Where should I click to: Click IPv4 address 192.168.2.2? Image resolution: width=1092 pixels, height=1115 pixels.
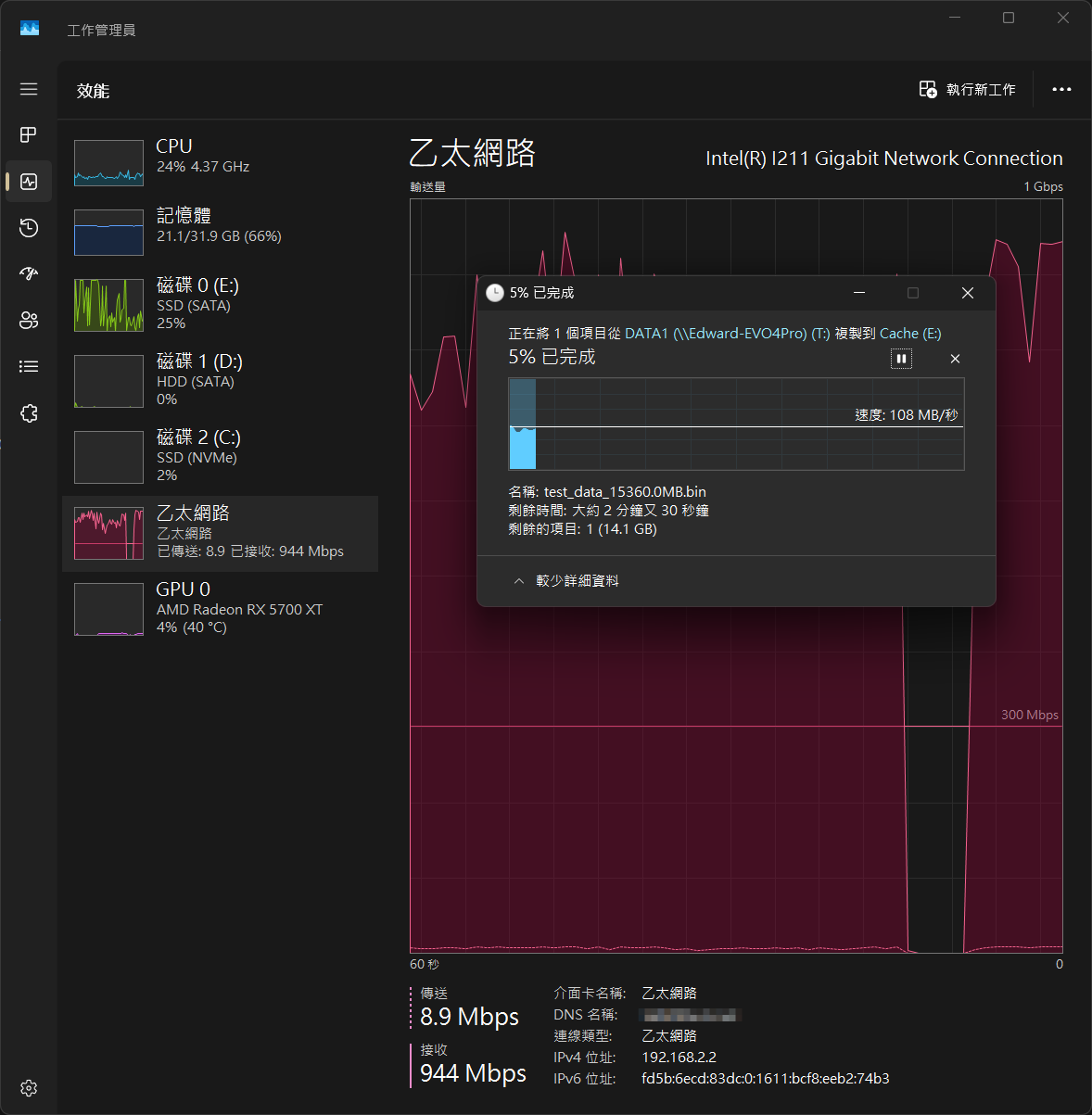tap(679, 1058)
